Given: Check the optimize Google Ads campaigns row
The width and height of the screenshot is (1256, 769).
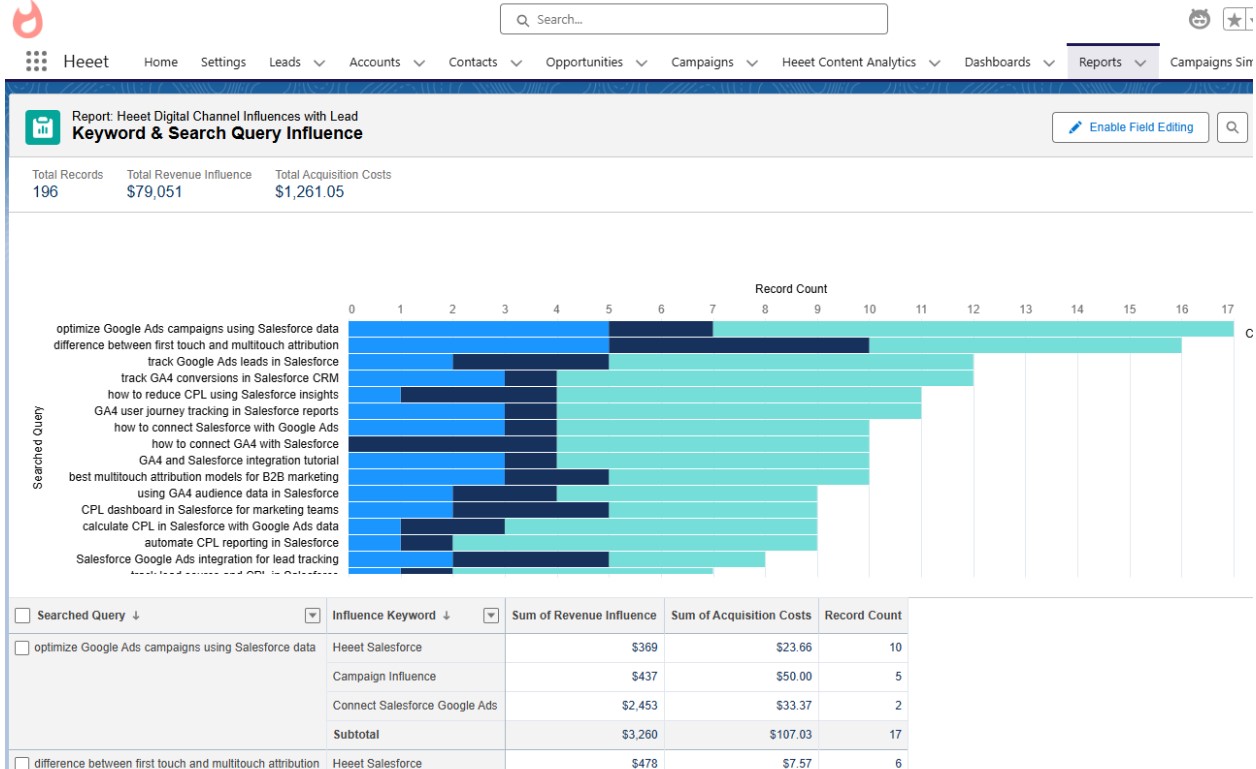Looking at the screenshot, I should coord(22,648).
